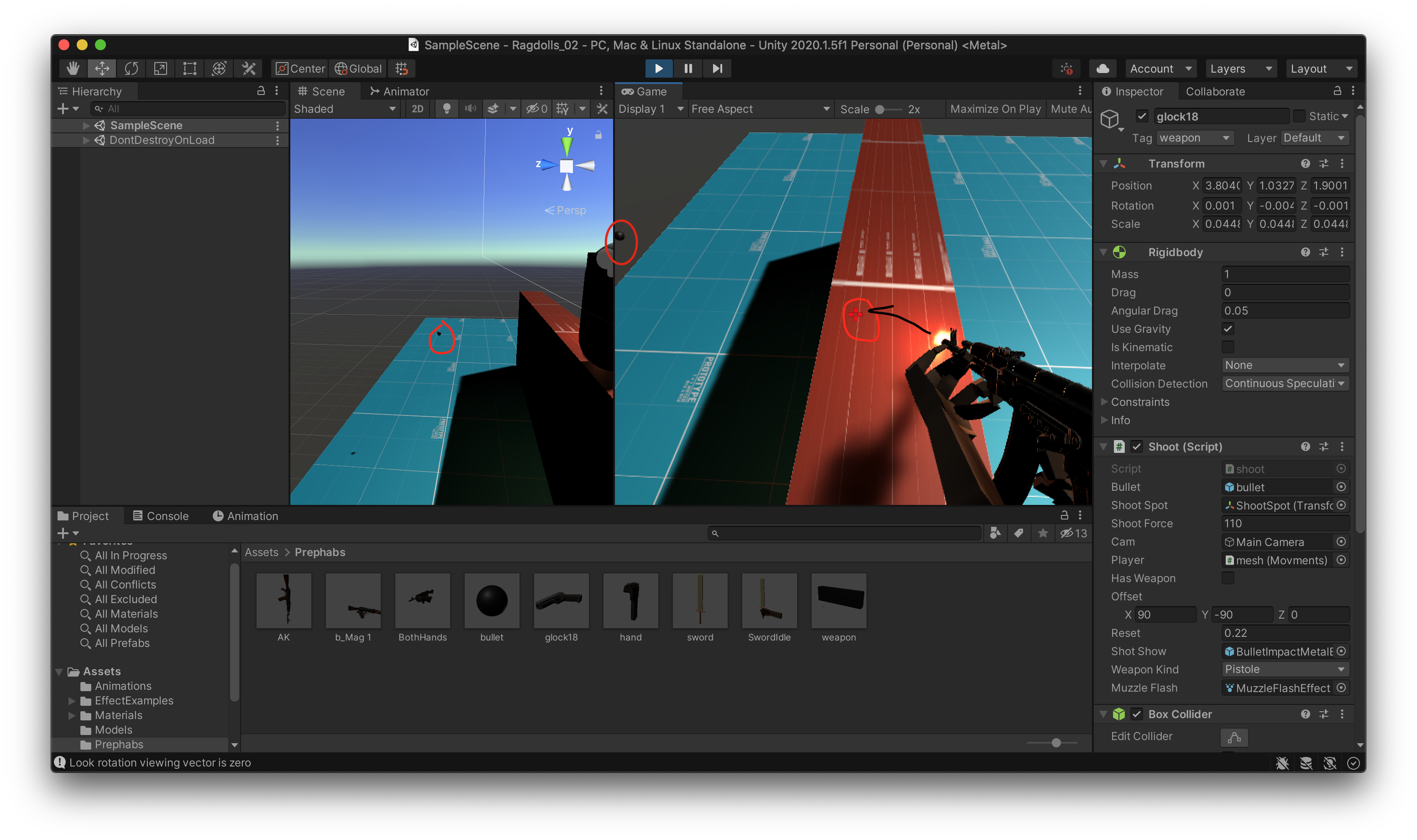Image resolution: width=1417 pixels, height=840 pixels.
Task: Select the glock18 prefab thumbnail
Action: pos(562,601)
